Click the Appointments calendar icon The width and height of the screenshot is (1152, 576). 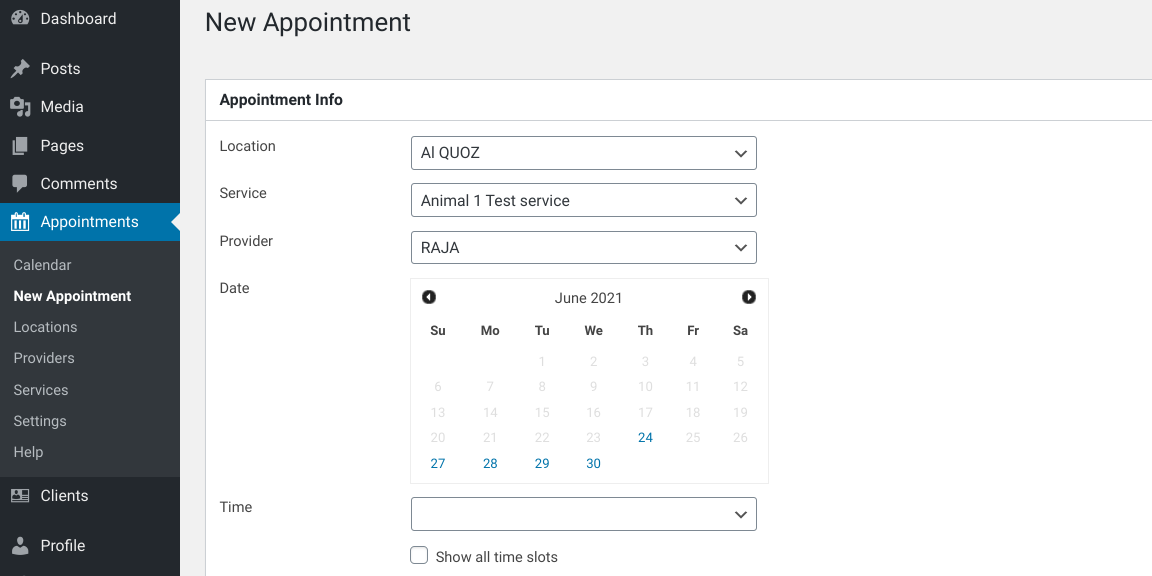click(20, 222)
